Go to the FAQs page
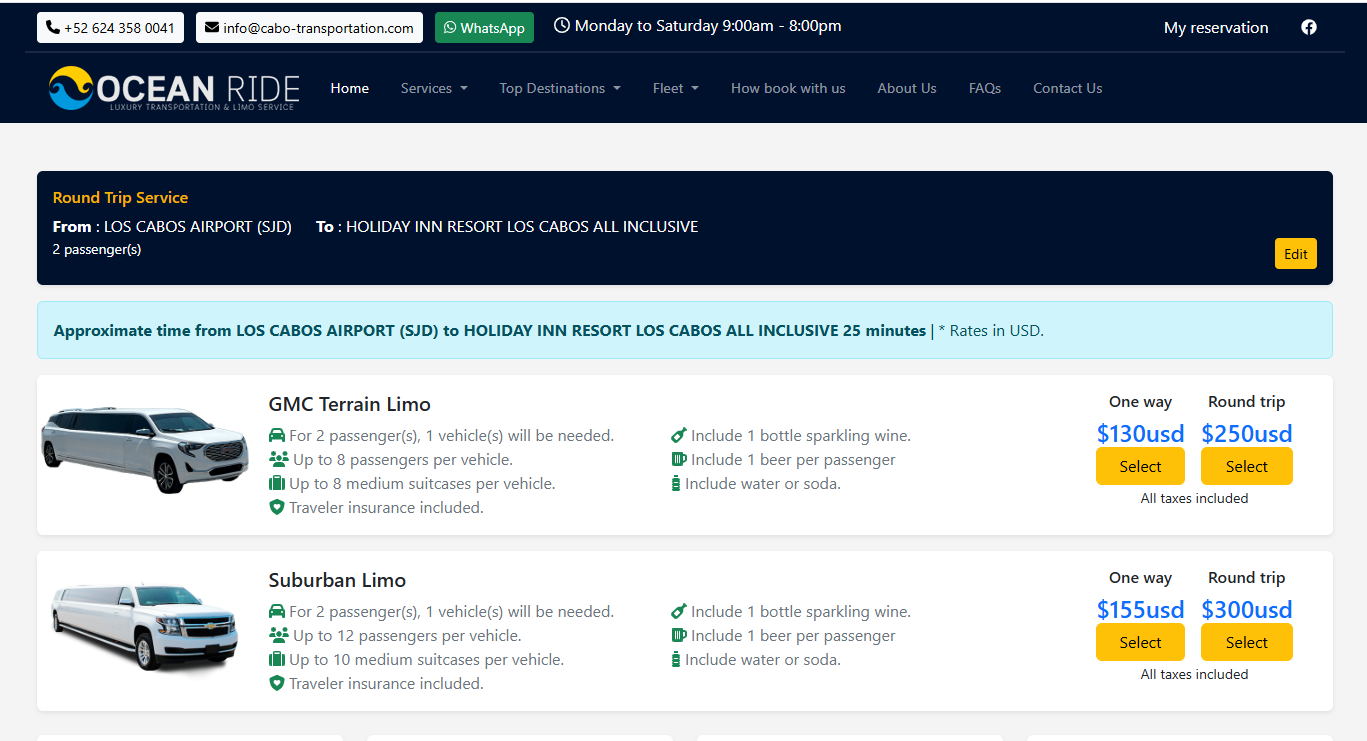Viewport: 1367px width, 741px height. coord(984,88)
